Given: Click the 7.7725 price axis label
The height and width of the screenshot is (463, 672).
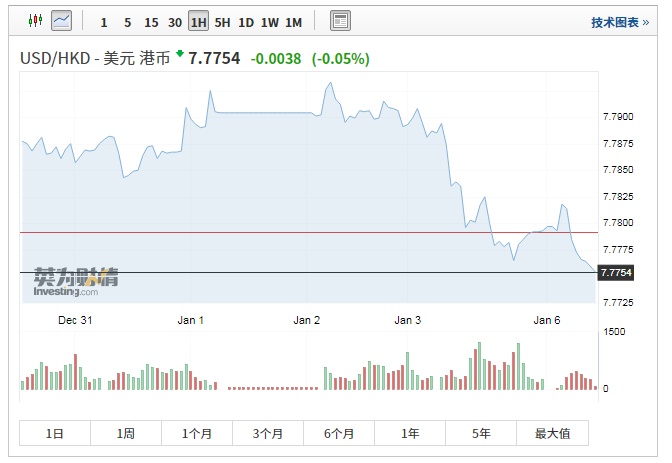Looking at the screenshot, I should pos(618,303).
